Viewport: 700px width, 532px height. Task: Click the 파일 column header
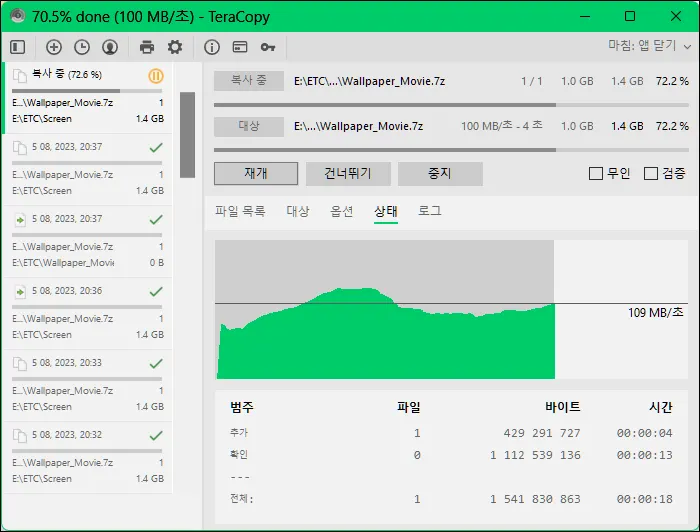408,407
